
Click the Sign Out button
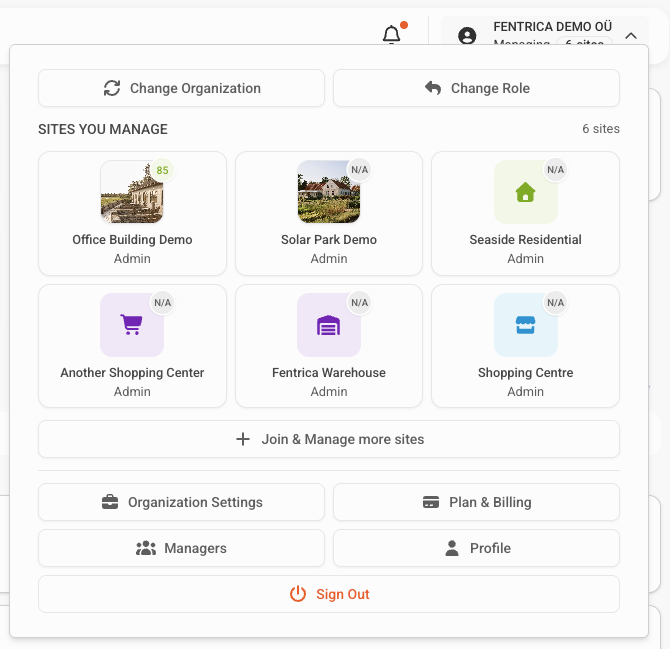[329, 594]
